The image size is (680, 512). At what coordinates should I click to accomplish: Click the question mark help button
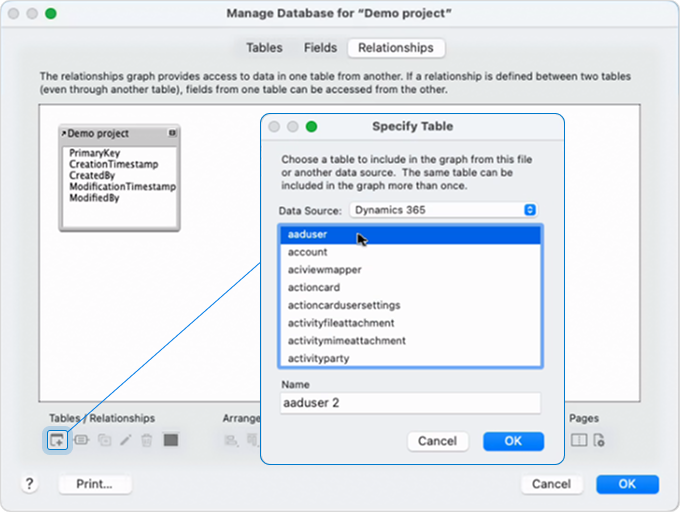click(x=29, y=483)
